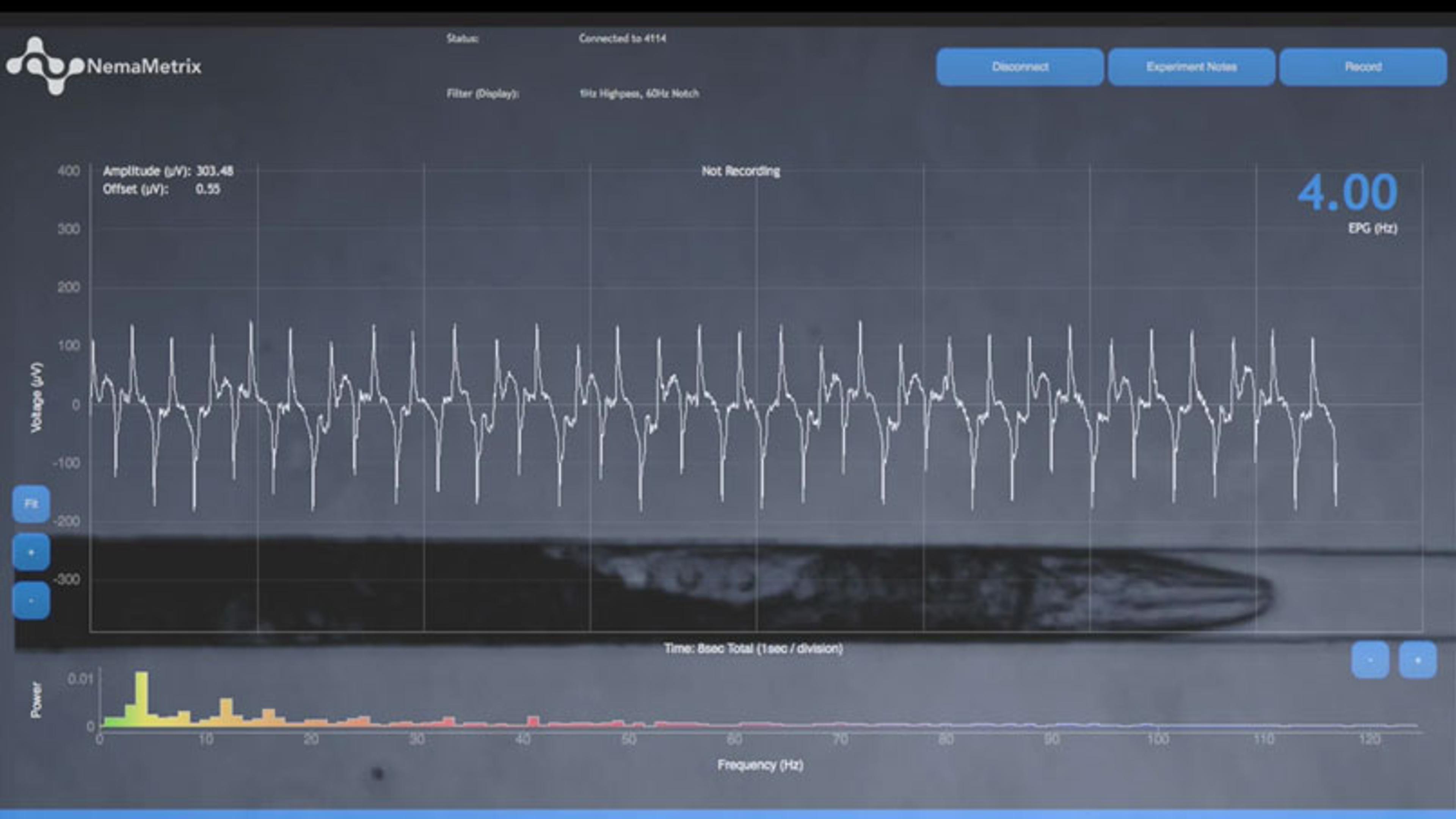Viewport: 1456px width, 819px height.
Task: Click the minus button under voltage plus button
Action: (31, 600)
